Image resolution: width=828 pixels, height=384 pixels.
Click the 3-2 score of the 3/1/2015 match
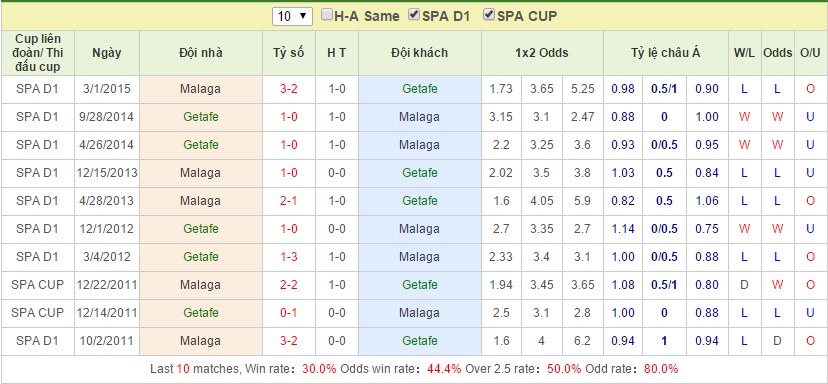coord(288,89)
